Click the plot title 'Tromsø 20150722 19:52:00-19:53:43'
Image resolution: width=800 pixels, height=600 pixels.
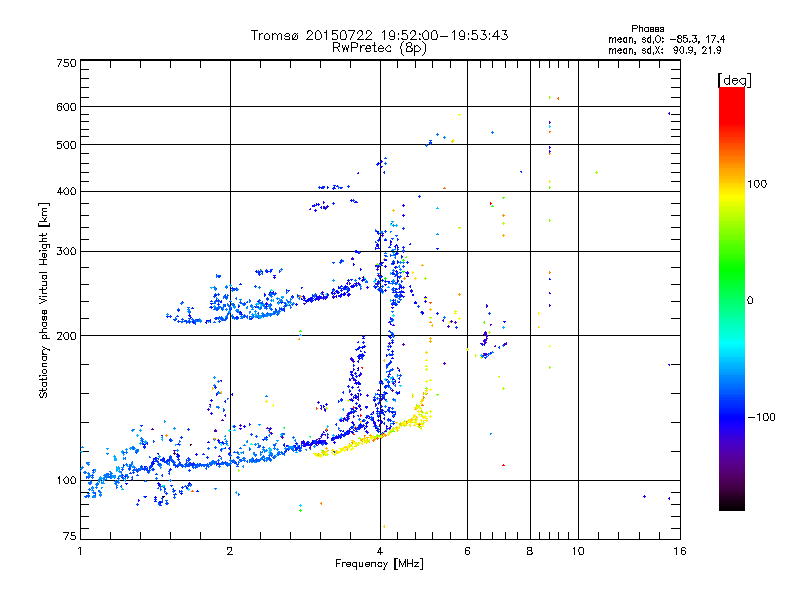[379, 35]
